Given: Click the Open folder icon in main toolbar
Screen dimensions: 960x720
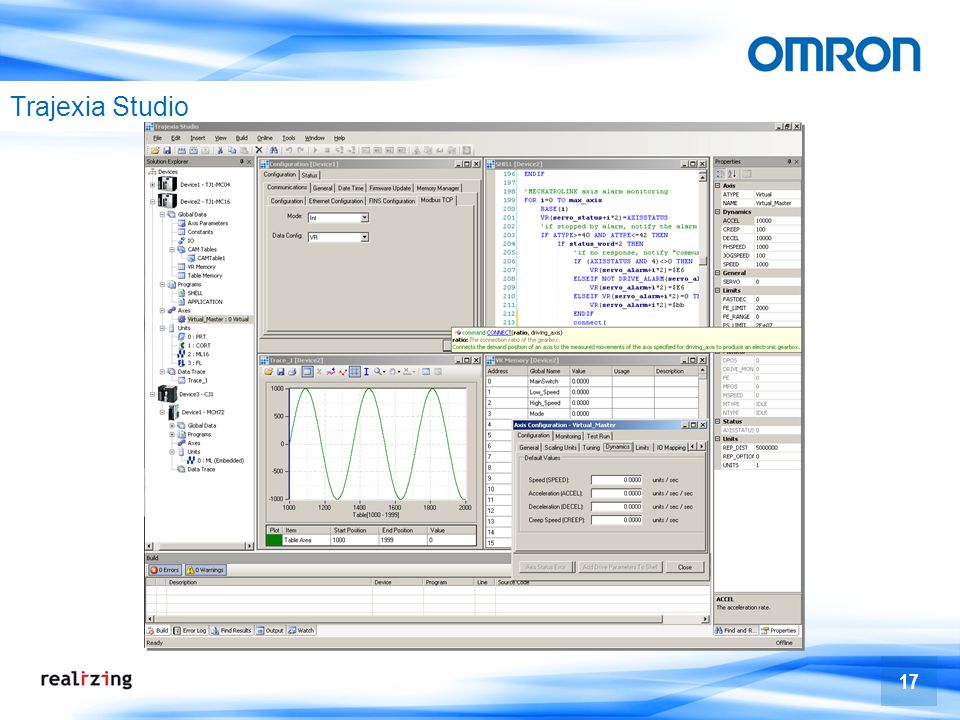Looking at the screenshot, I should click(155, 150).
